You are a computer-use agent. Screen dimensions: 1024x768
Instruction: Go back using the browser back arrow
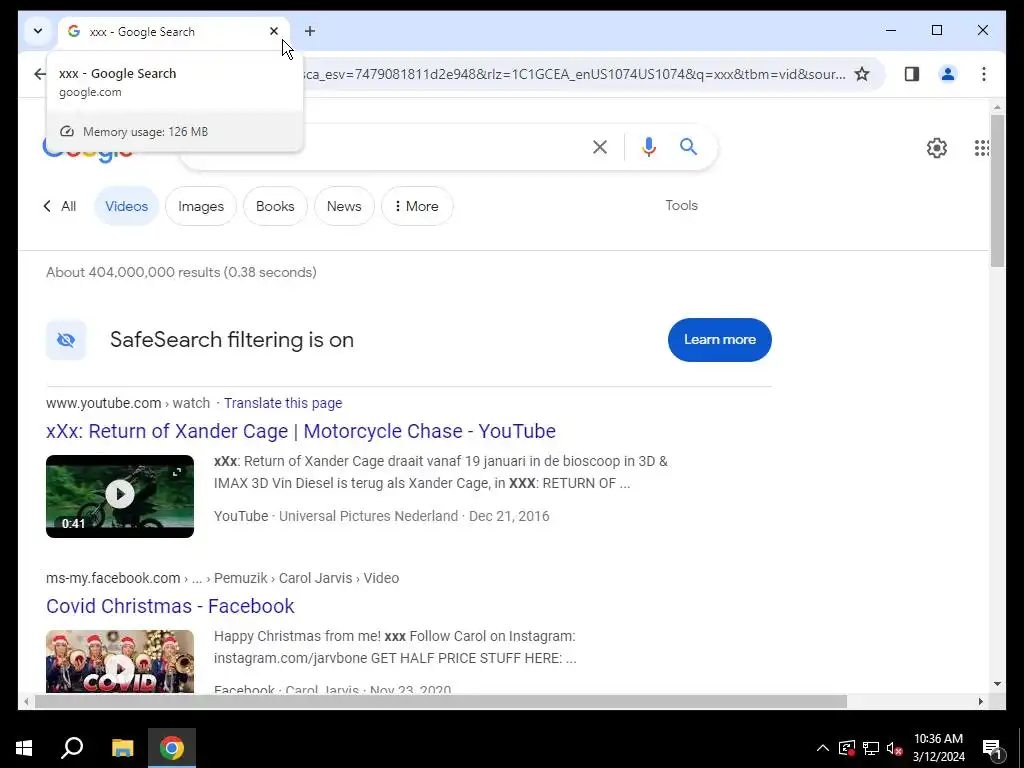[x=40, y=74]
